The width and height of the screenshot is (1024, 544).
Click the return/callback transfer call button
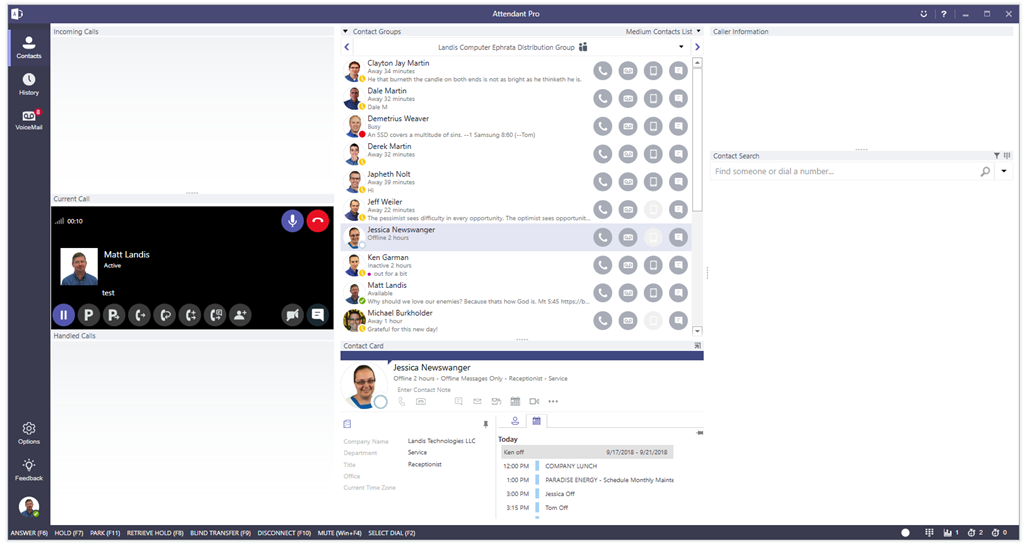click(x=165, y=315)
